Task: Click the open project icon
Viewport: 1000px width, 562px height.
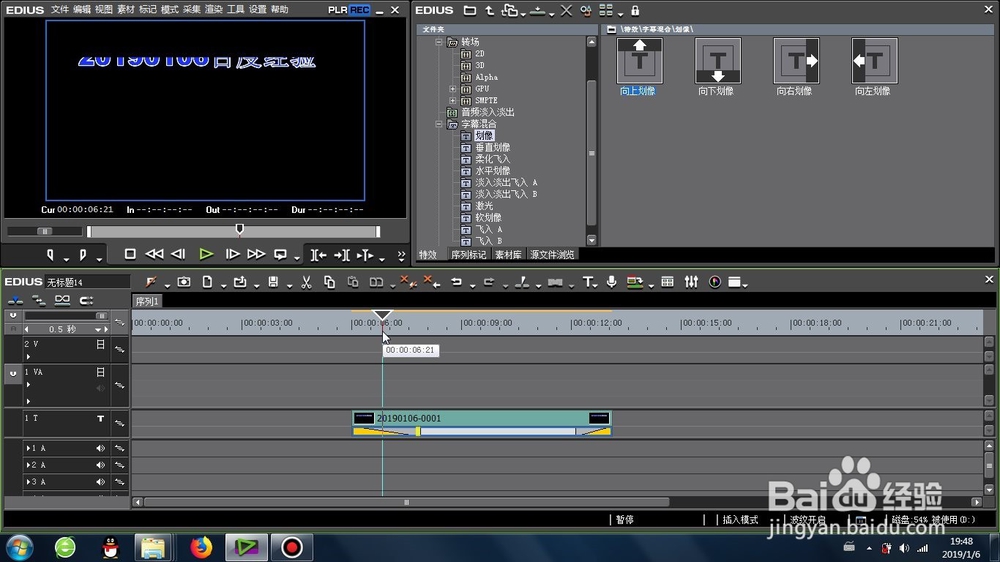Action: point(240,282)
